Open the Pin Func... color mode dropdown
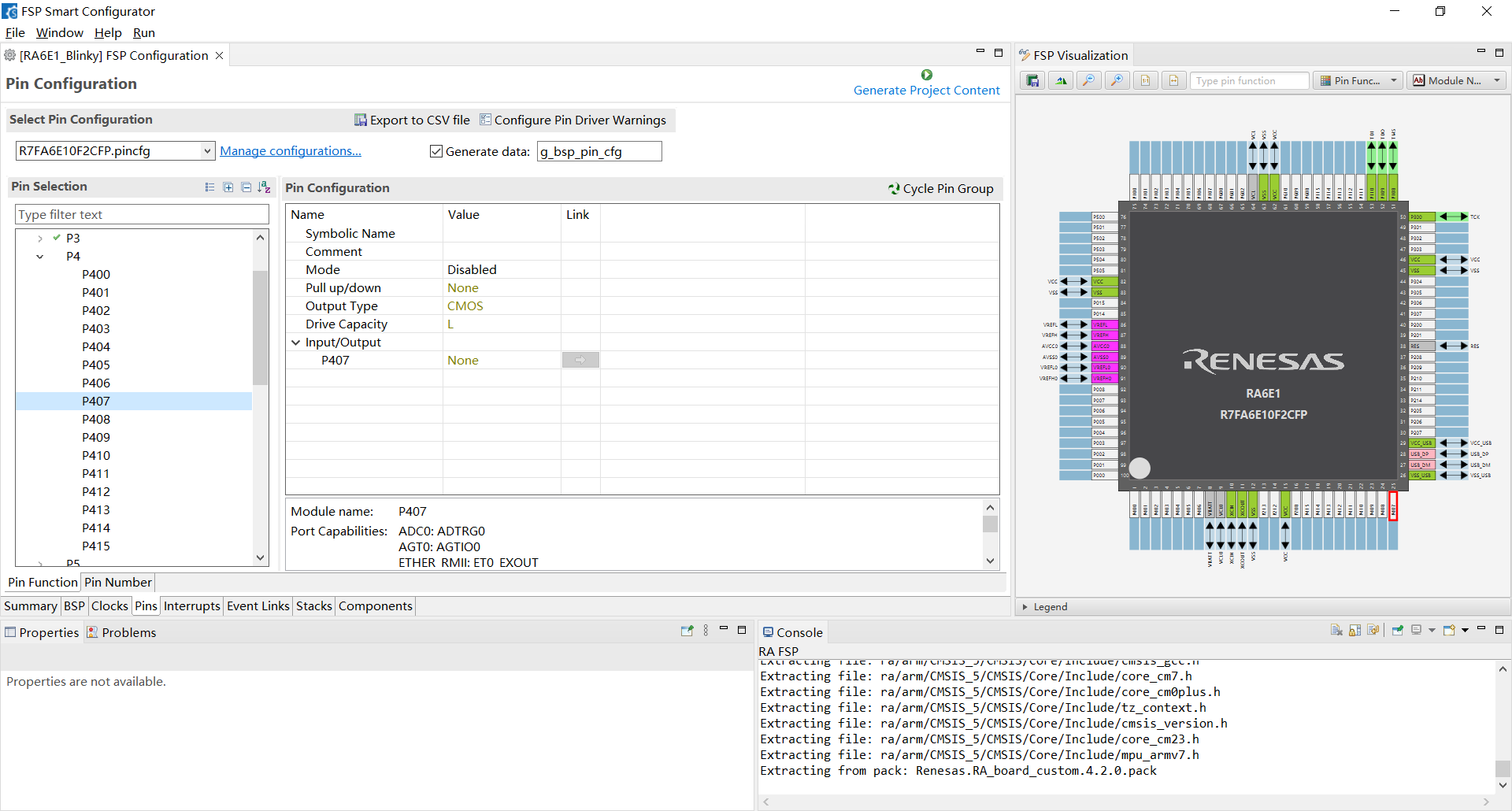The width and height of the screenshot is (1512, 811). (1394, 81)
